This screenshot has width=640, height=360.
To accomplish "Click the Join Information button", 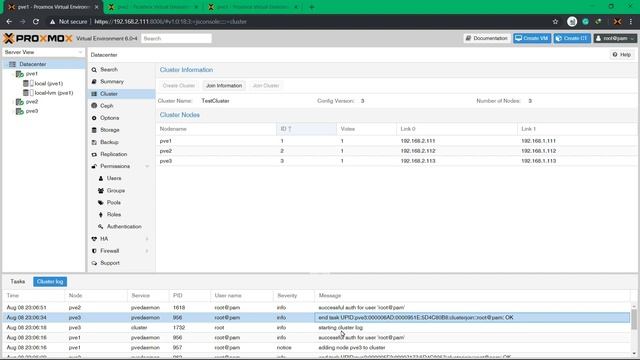I will [224, 86].
